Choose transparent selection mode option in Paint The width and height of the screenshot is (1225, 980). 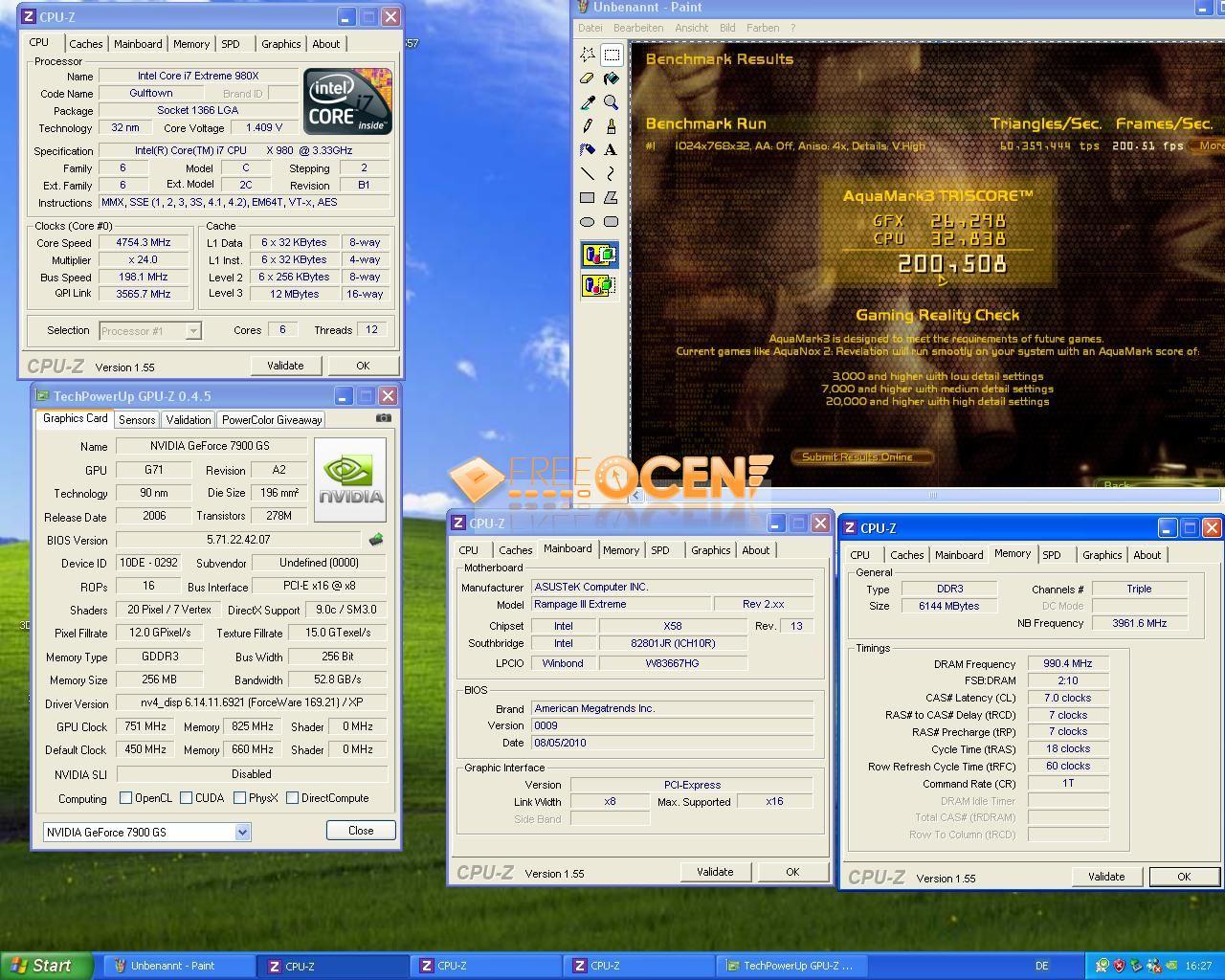click(599, 285)
